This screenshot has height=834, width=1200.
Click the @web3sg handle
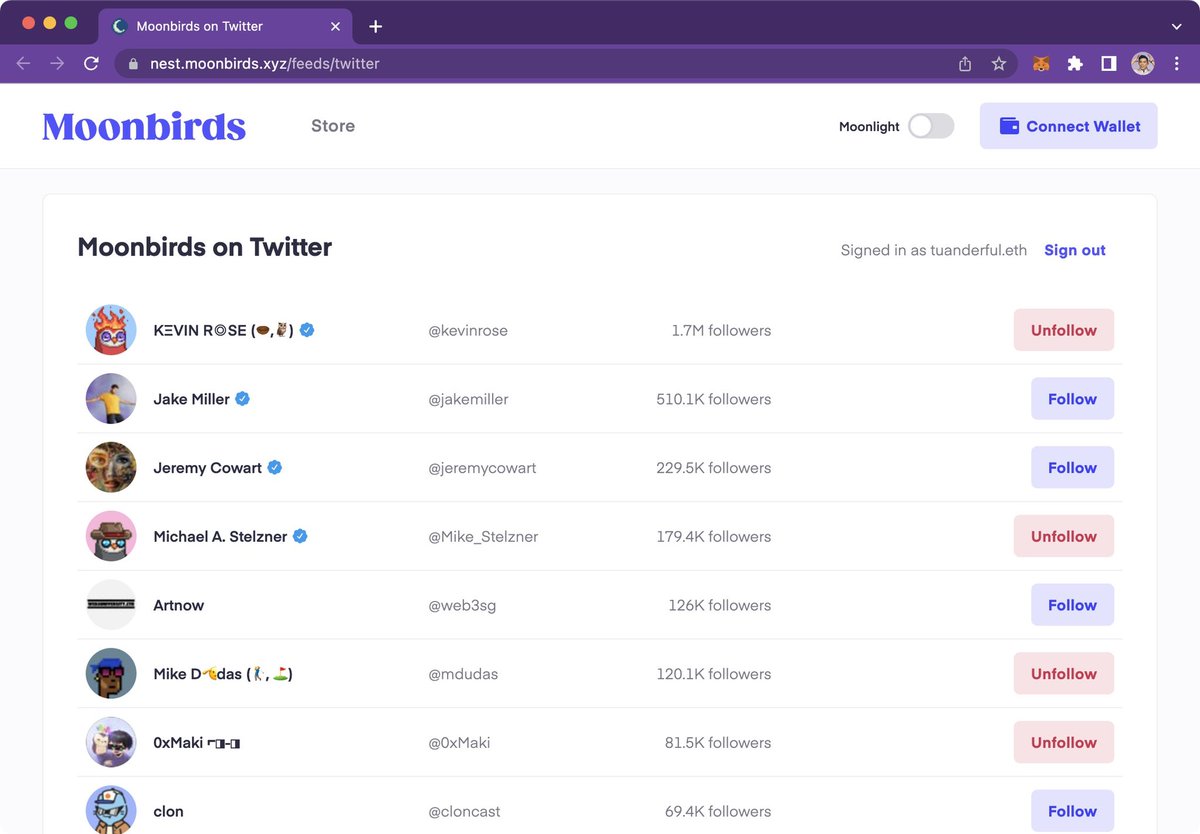[x=462, y=605]
